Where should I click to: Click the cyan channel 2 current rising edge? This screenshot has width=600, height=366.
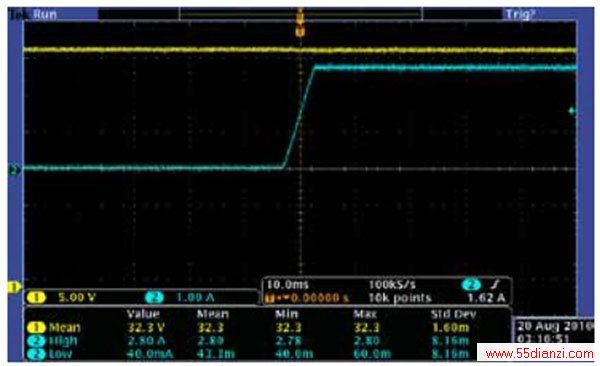pos(299,118)
